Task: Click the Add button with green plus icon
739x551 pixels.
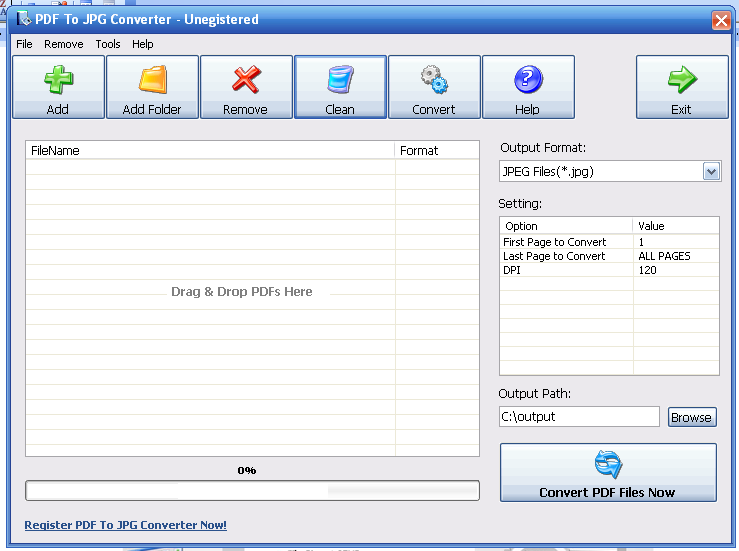Action: pyautogui.click(x=58, y=87)
